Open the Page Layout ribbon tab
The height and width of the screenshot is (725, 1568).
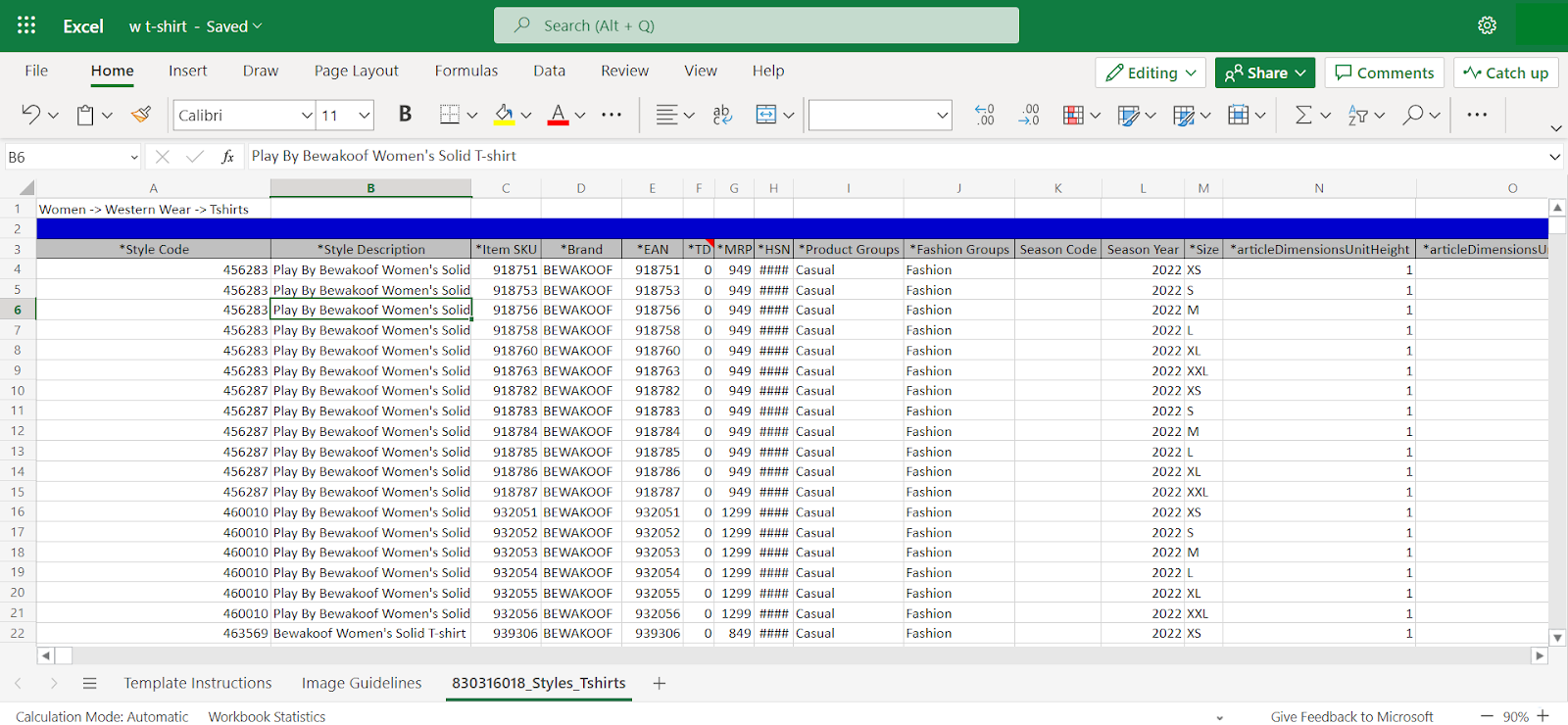[356, 71]
